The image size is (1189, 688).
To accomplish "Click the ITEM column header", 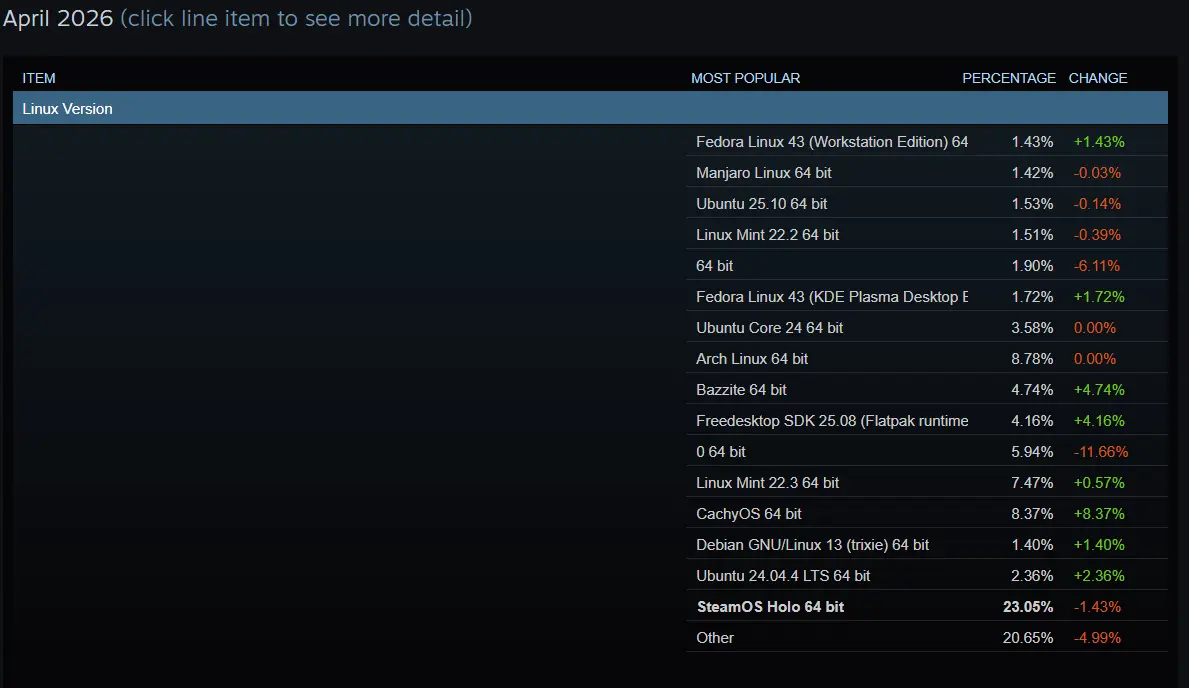I will 39,78.
